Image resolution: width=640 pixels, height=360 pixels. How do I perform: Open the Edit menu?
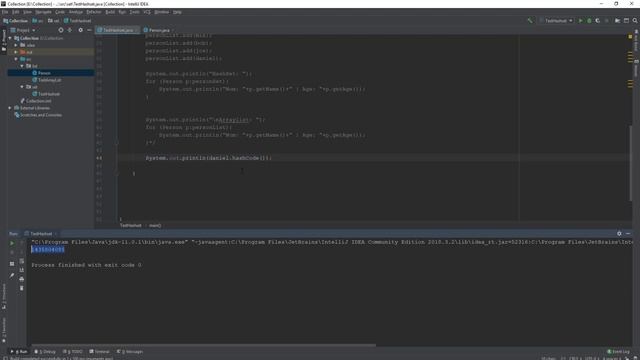click(16, 12)
